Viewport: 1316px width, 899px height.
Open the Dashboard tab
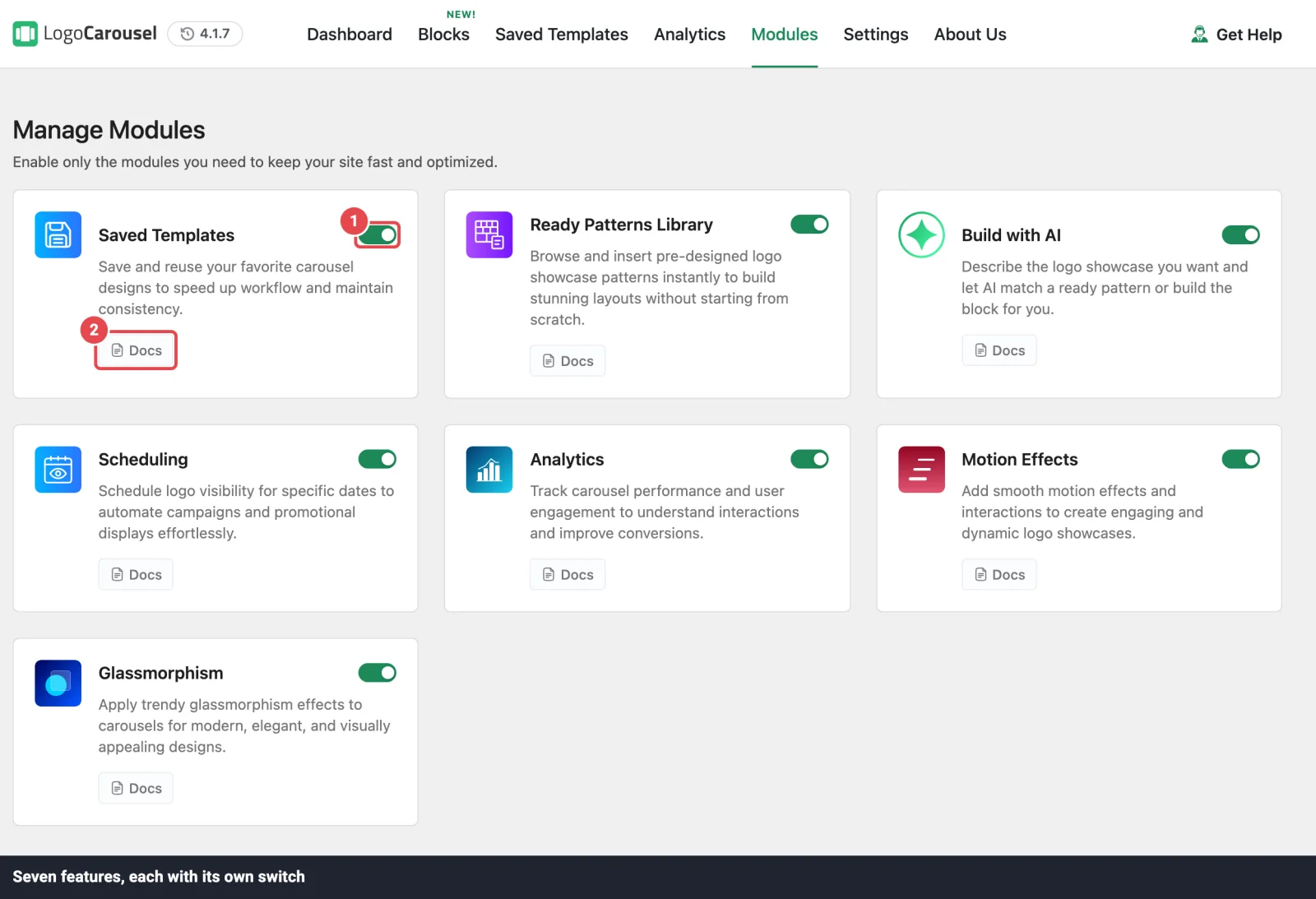click(x=350, y=35)
